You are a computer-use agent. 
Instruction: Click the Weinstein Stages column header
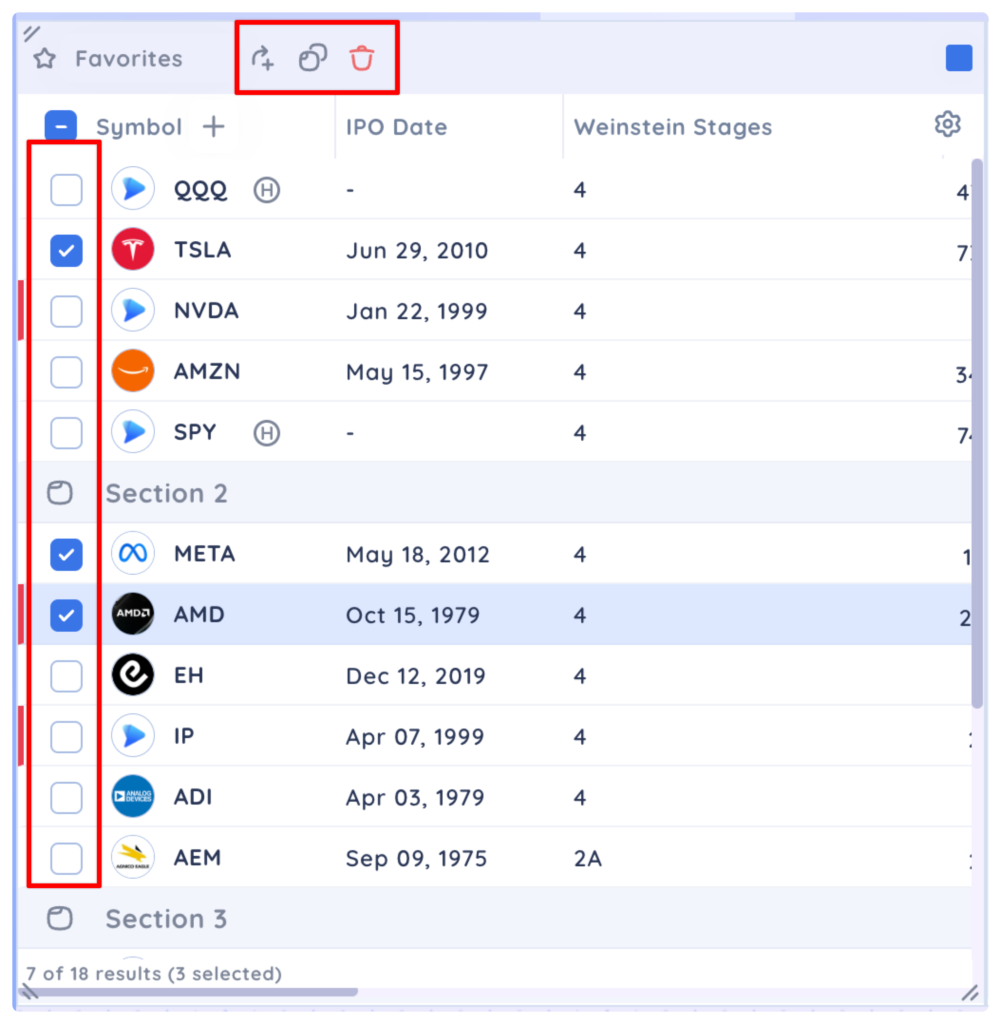(672, 127)
